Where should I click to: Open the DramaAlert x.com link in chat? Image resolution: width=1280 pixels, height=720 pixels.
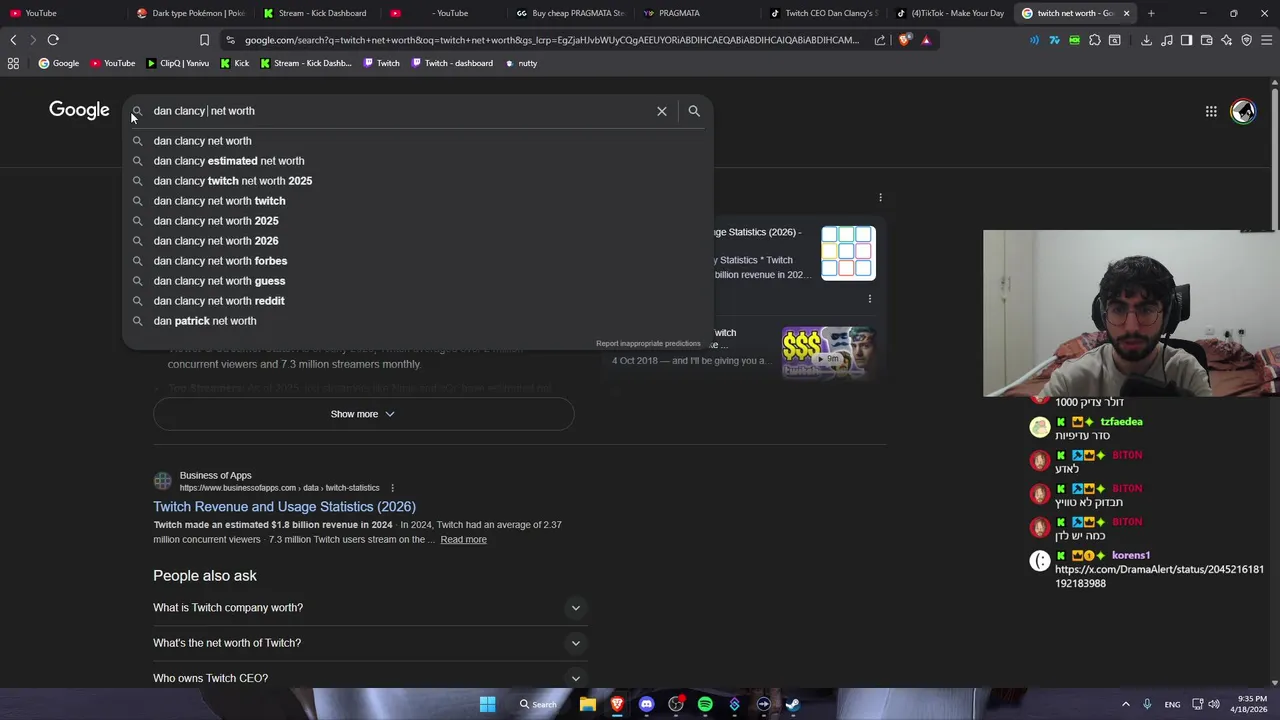click(1159, 576)
